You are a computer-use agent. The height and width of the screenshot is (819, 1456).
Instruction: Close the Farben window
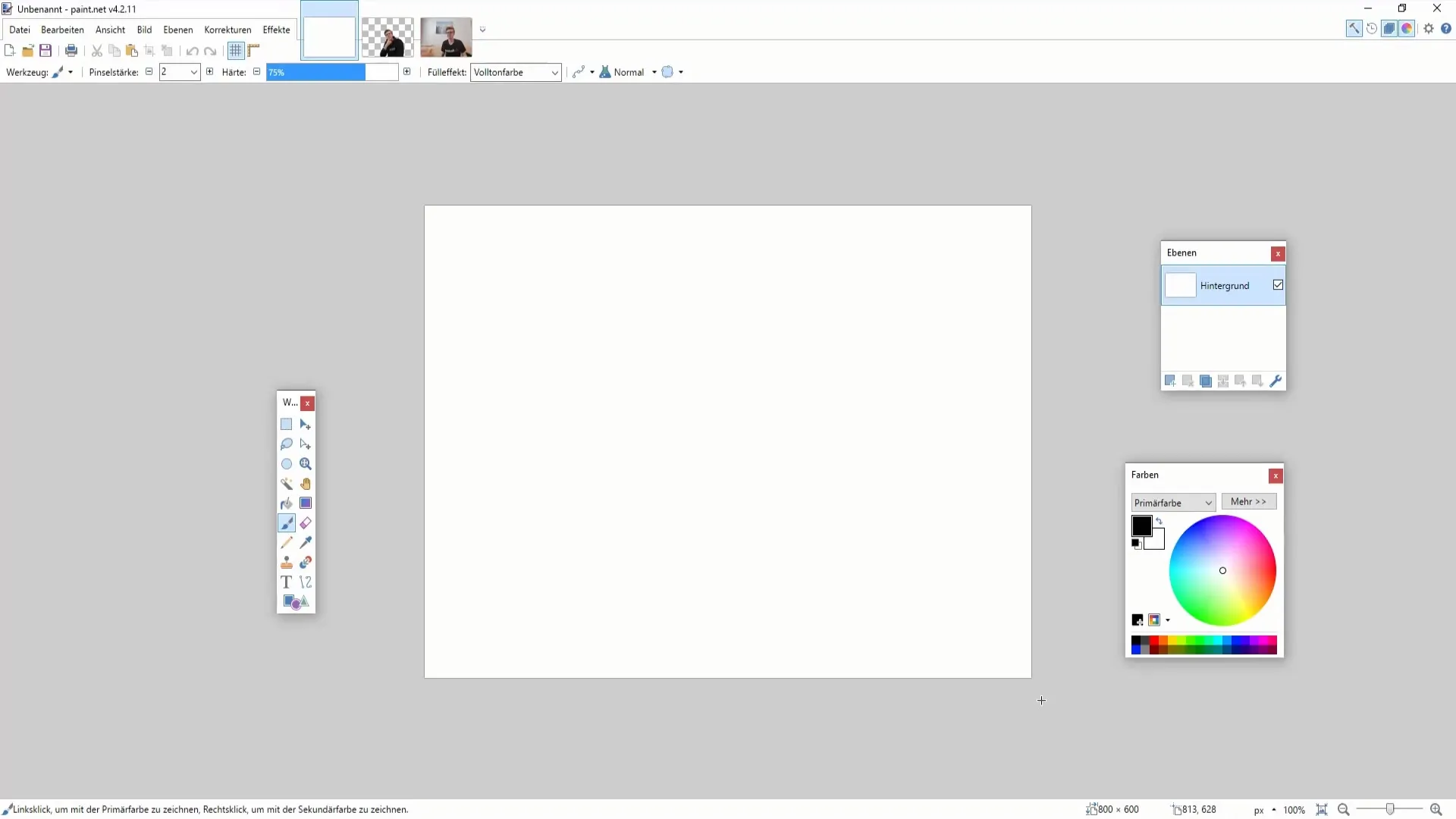(1276, 475)
